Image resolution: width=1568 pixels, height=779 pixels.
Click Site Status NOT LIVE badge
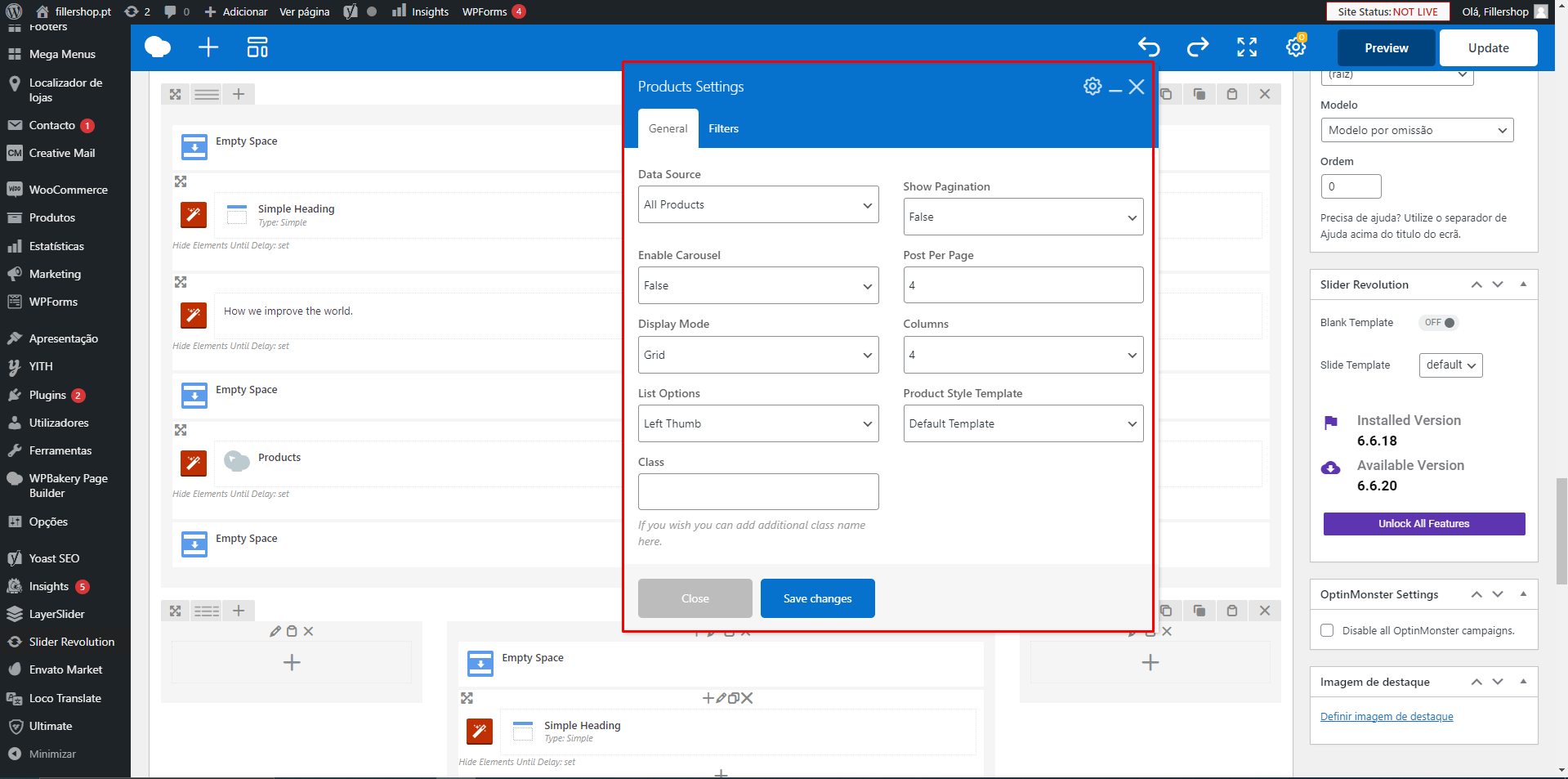pos(1387,11)
